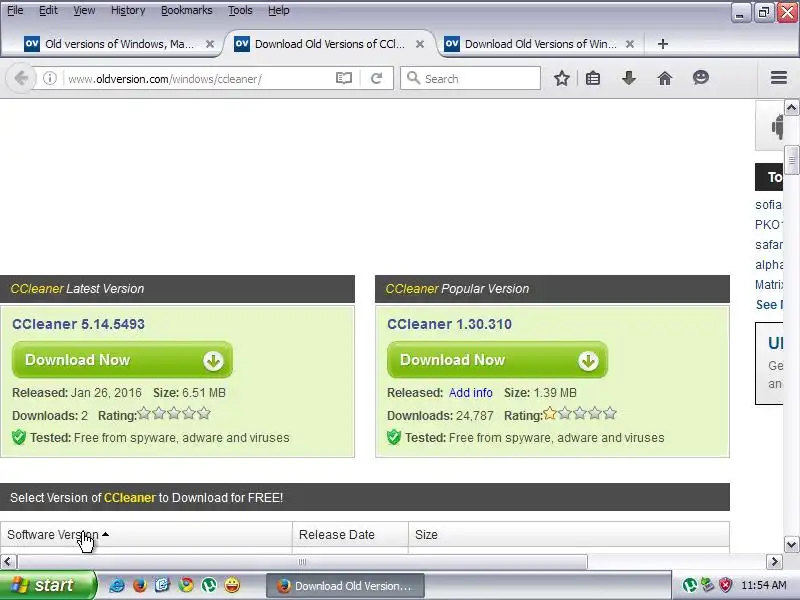
Task: Click the Search input box
Action: pos(470,79)
